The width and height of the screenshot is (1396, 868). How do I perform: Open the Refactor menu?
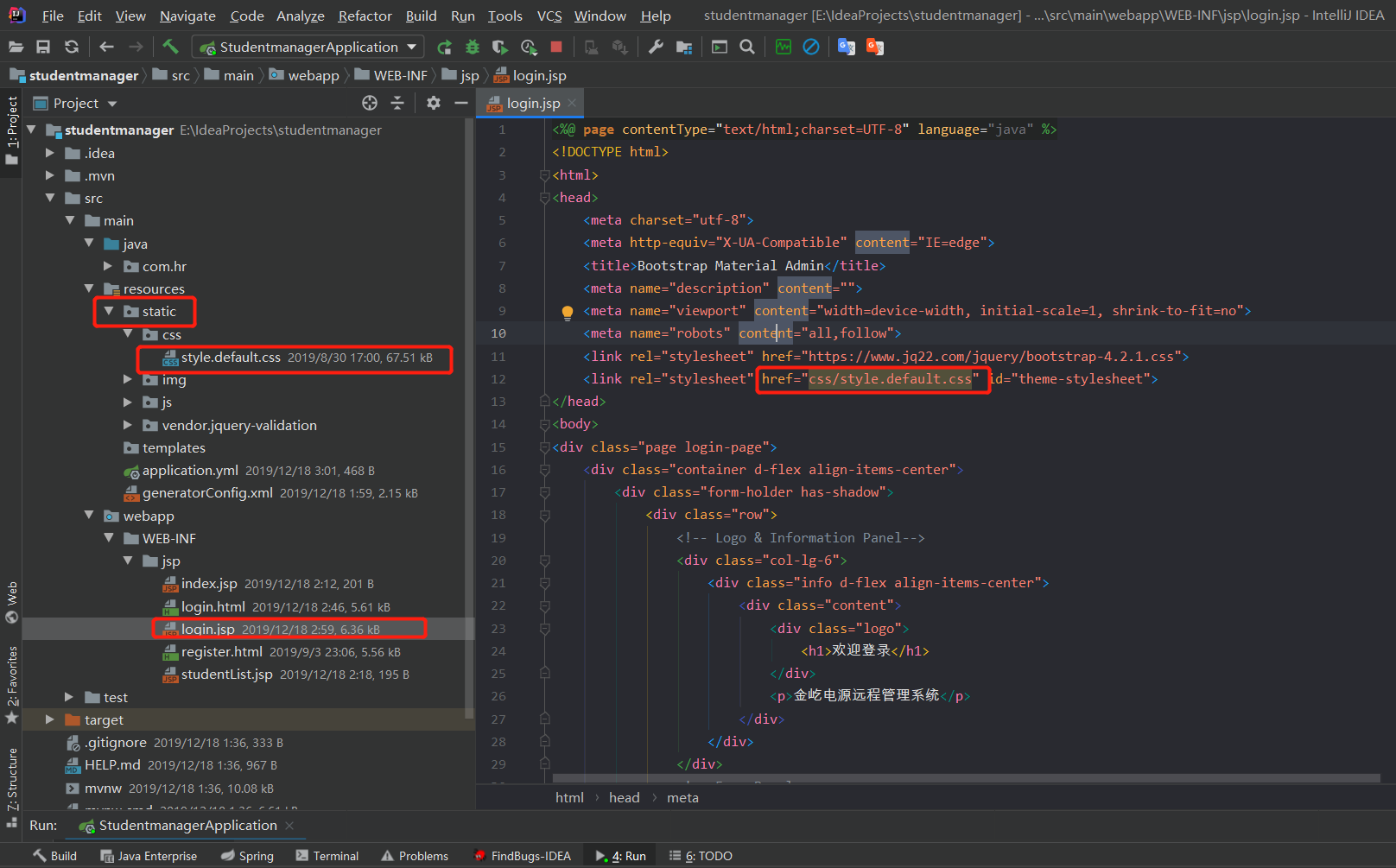365,16
